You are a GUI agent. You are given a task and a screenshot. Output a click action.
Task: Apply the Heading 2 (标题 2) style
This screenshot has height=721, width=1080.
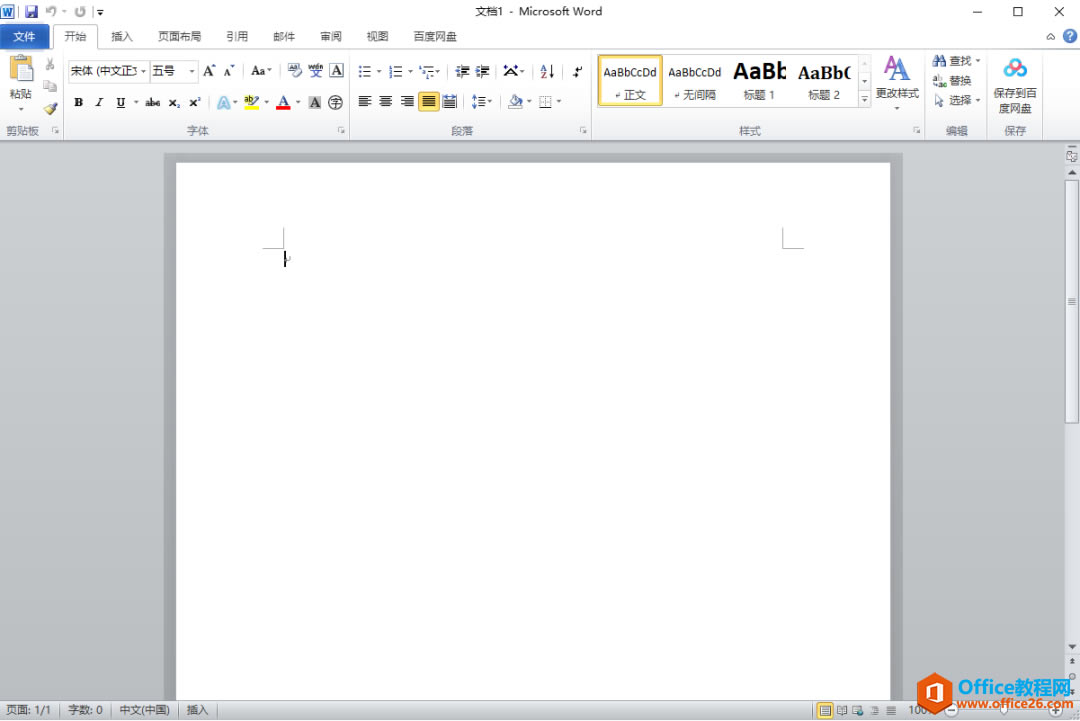click(x=824, y=81)
